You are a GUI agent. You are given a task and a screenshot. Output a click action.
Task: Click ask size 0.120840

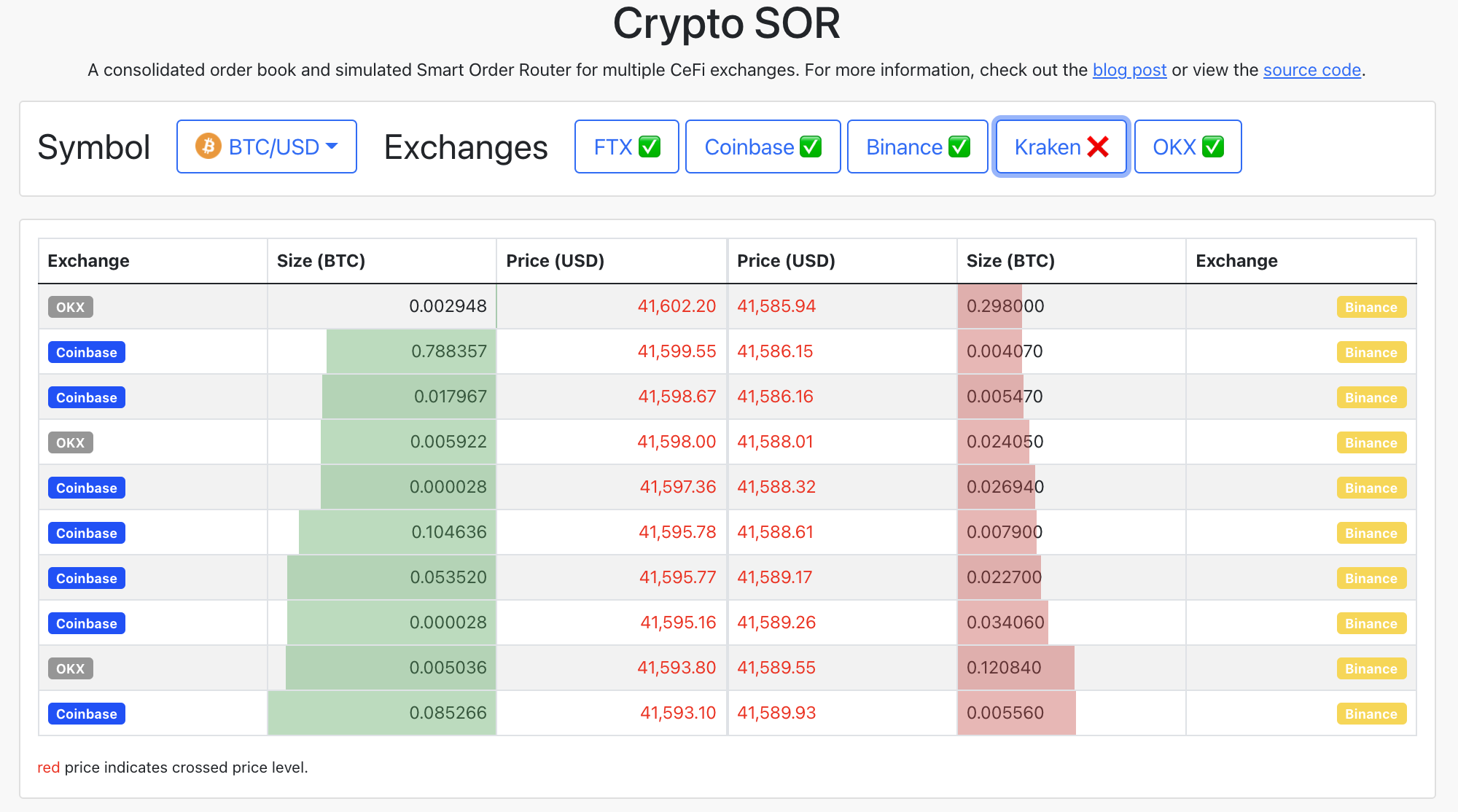pos(1004,668)
